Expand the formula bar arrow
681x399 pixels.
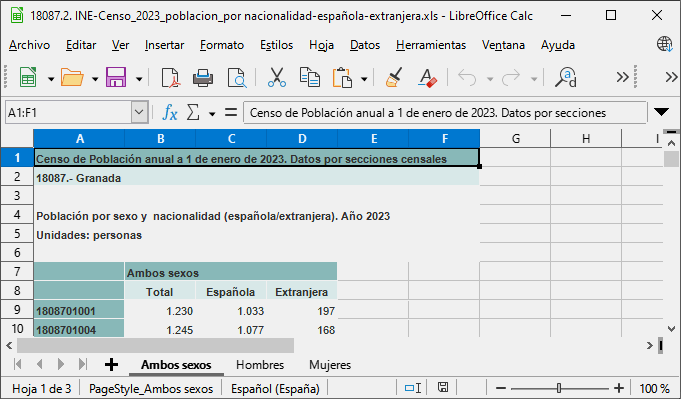point(661,112)
